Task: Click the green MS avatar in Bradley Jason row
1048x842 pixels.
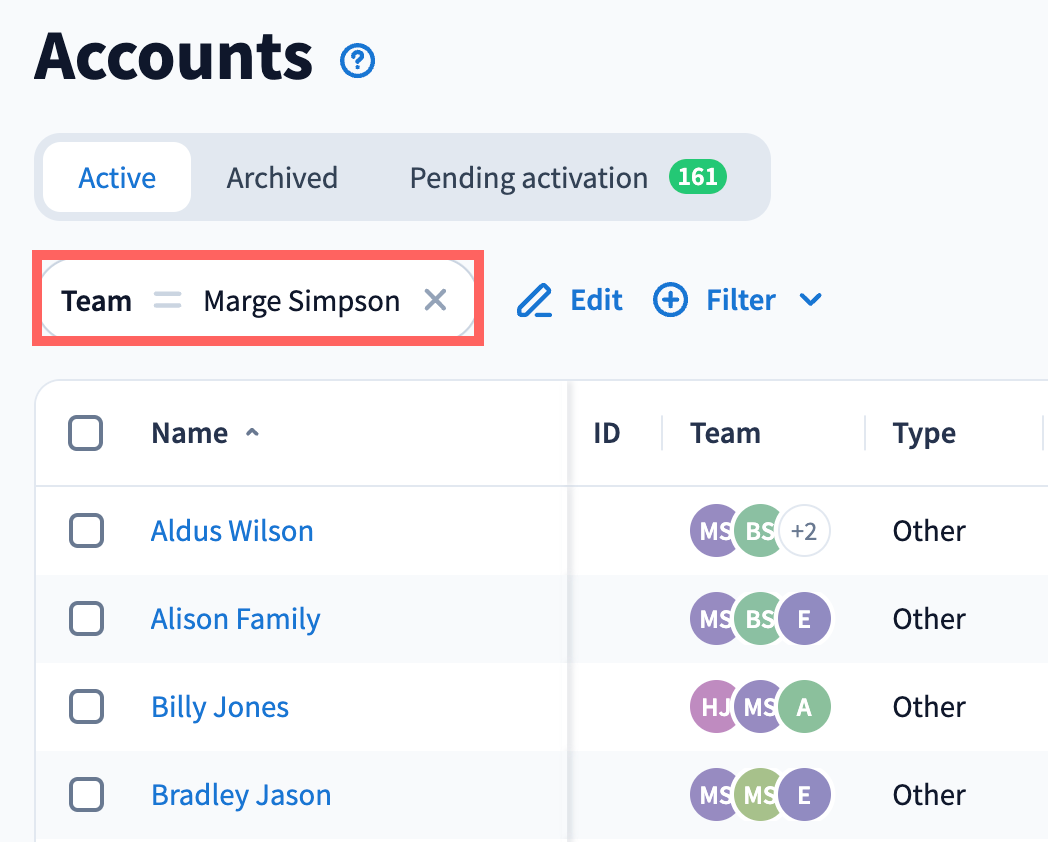Action: click(759, 795)
